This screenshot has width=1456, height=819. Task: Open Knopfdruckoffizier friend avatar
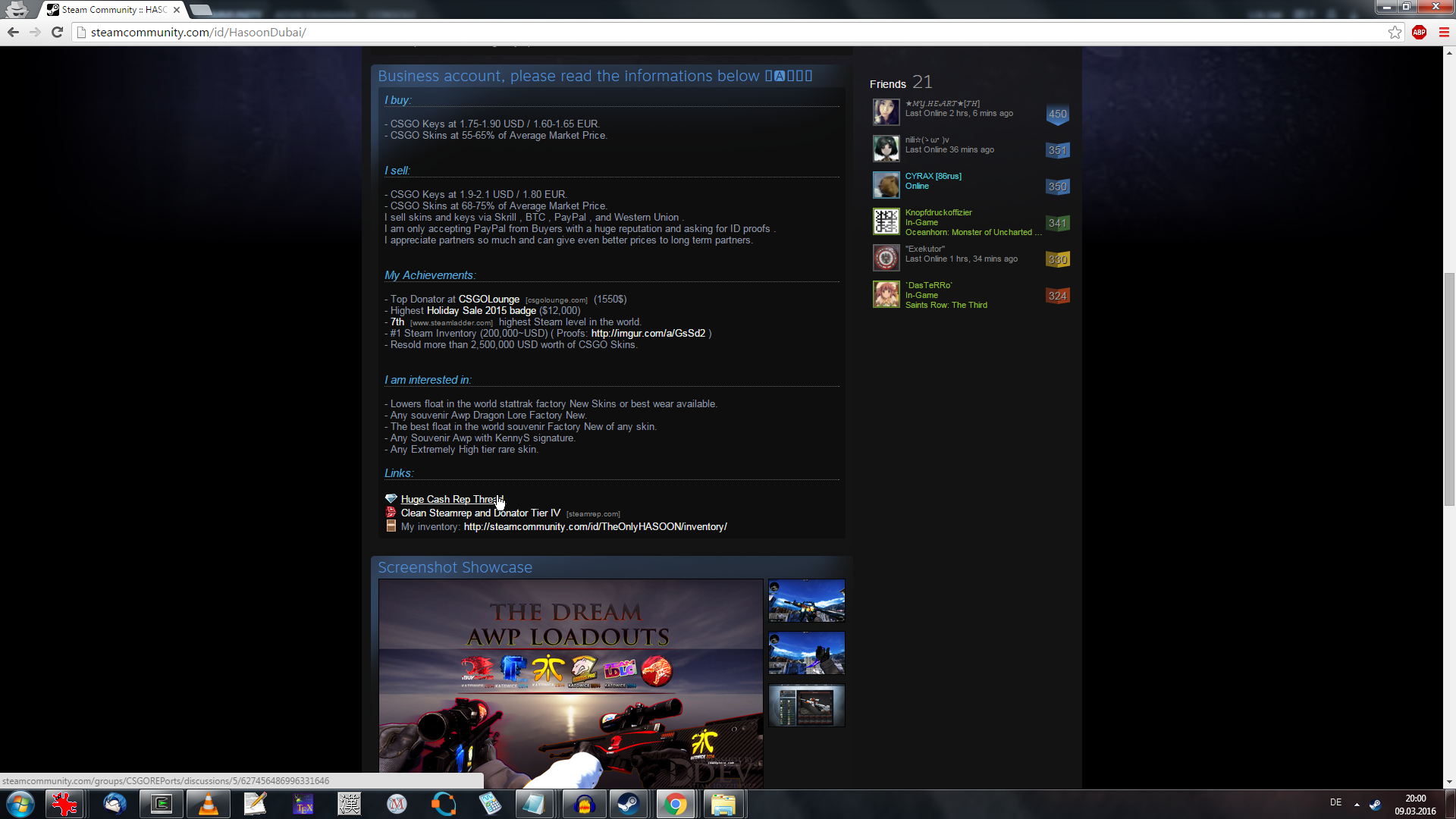pos(886,221)
